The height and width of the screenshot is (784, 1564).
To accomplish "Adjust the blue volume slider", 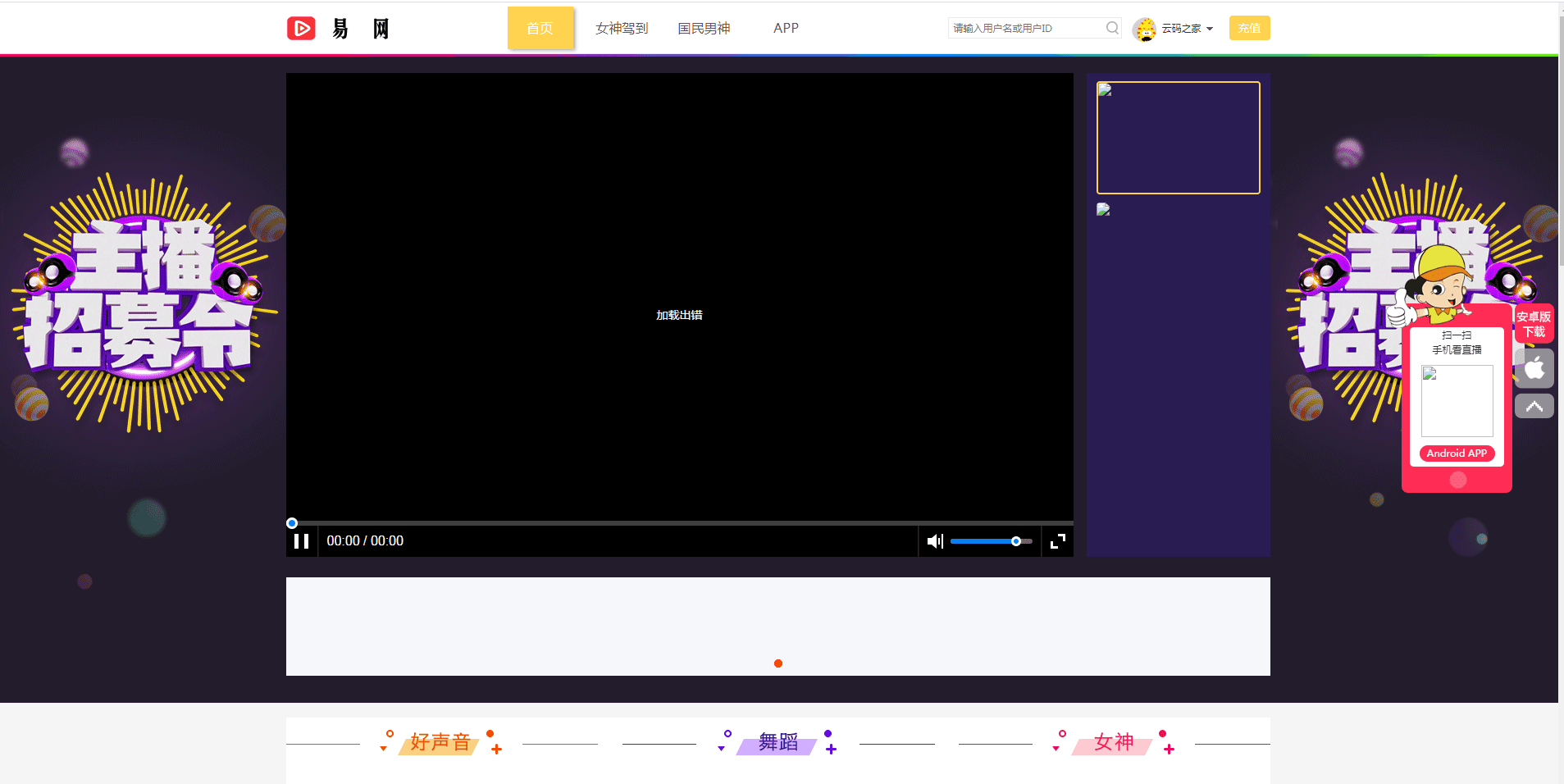I will pos(1015,541).
